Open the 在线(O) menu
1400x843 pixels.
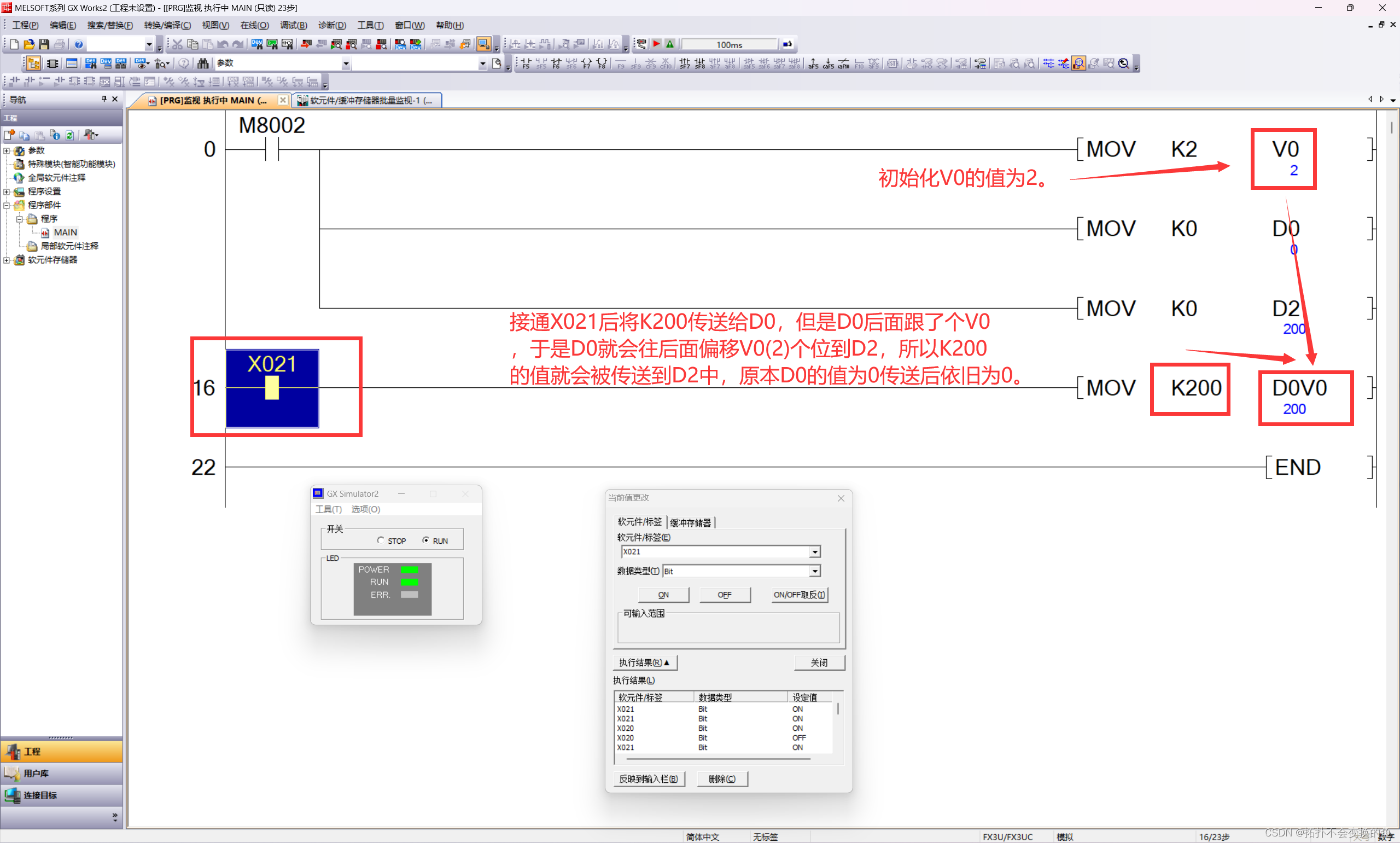coord(254,25)
